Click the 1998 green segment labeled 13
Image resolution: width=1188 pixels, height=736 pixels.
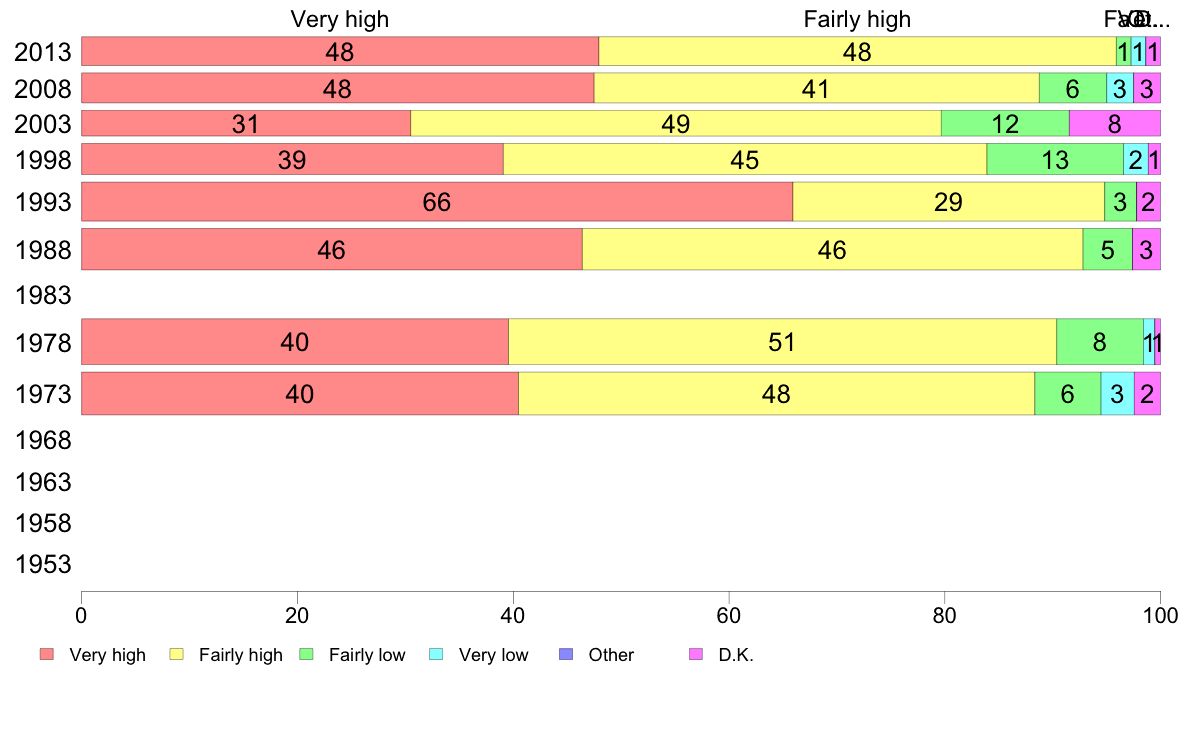point(1054,159)
